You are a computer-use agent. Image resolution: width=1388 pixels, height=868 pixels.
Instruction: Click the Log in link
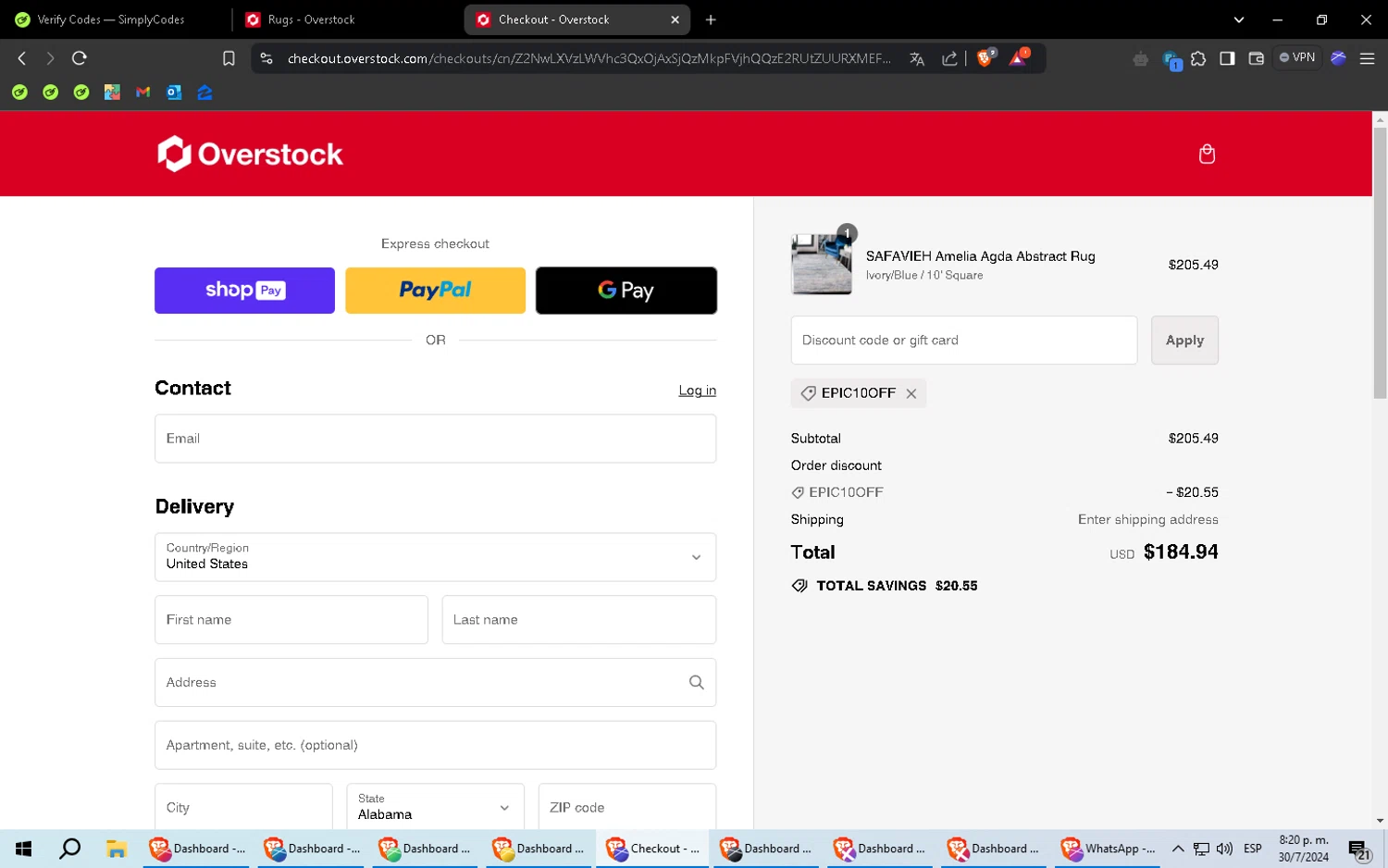click(698, 391)
